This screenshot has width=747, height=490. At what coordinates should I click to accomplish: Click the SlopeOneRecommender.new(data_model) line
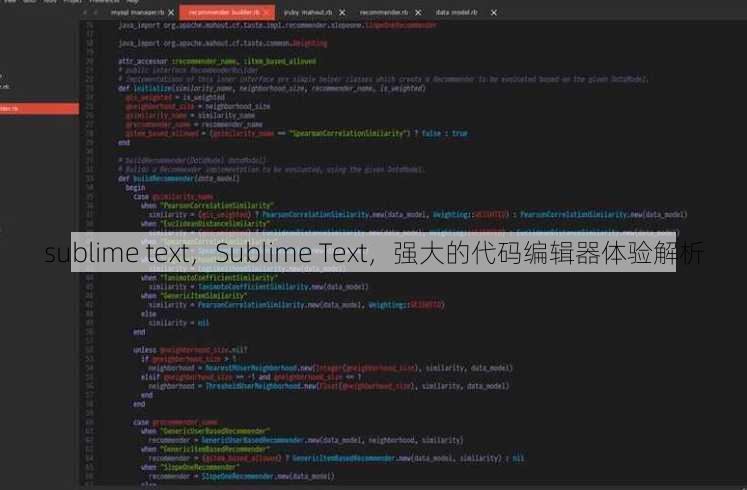click(241, 476)
